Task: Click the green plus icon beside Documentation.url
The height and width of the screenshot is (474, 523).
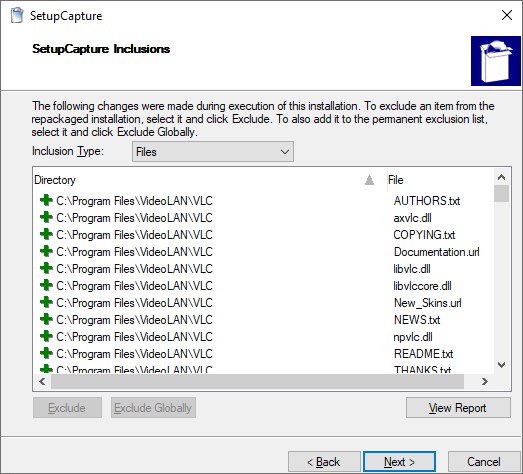Action: [46, 251]
